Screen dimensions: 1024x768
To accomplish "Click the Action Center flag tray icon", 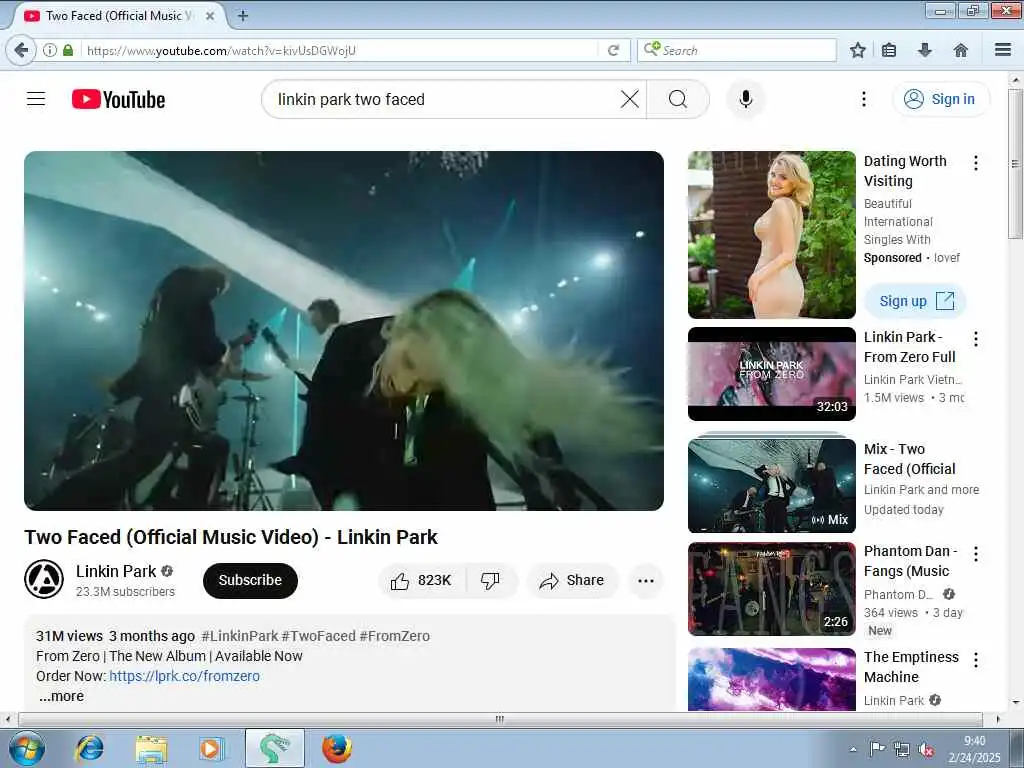I will click(877, 749).
